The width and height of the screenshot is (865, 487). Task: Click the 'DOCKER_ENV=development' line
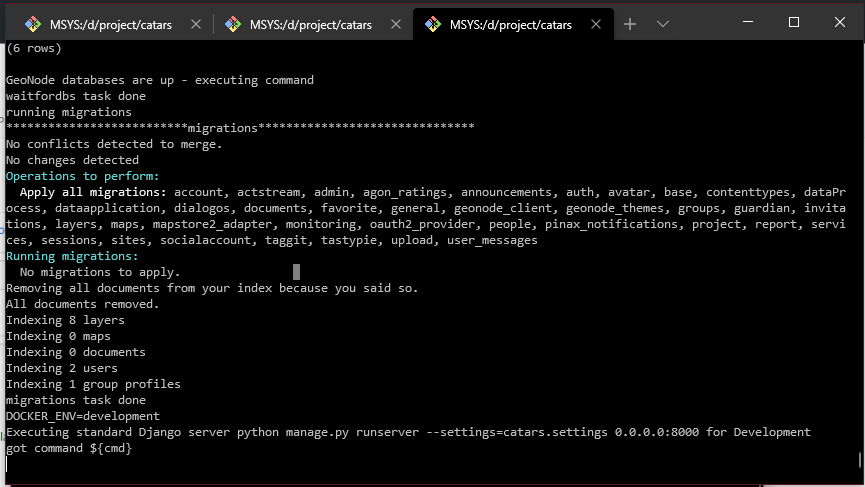83,416
